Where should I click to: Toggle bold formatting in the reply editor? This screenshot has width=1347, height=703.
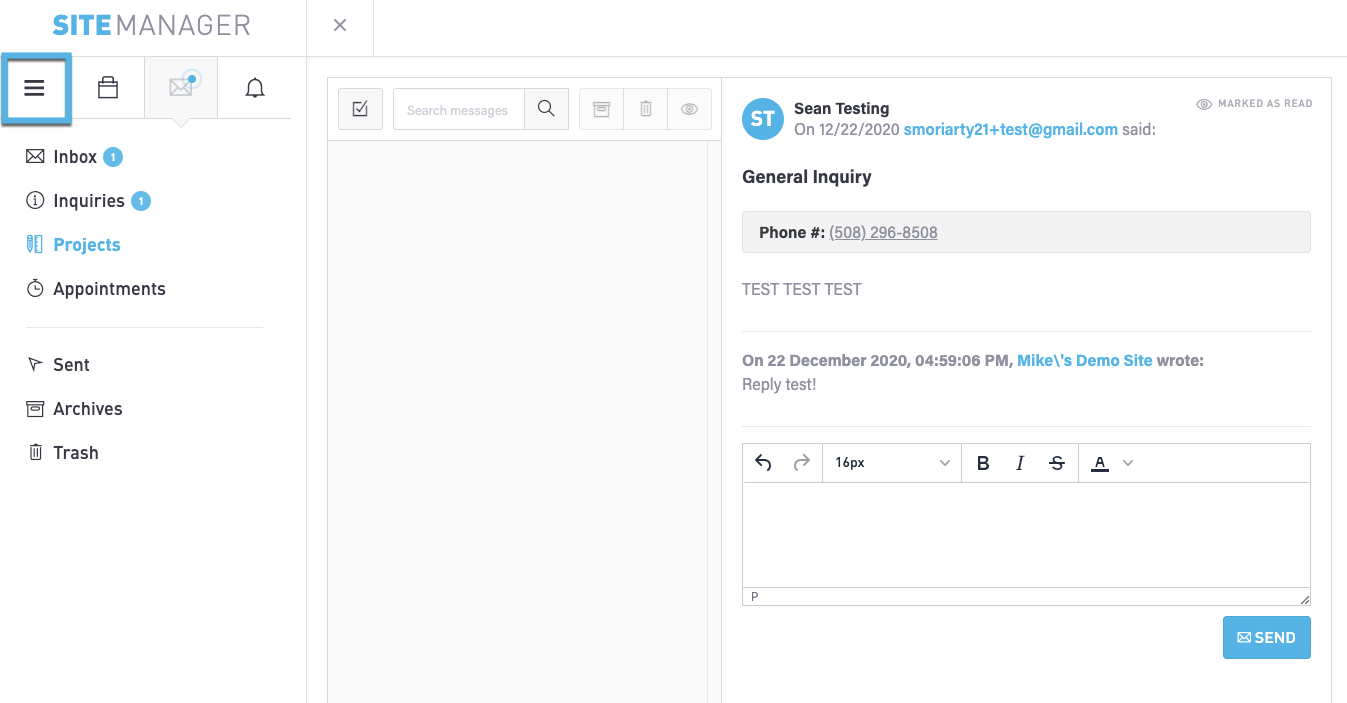(x=983, y=463)
